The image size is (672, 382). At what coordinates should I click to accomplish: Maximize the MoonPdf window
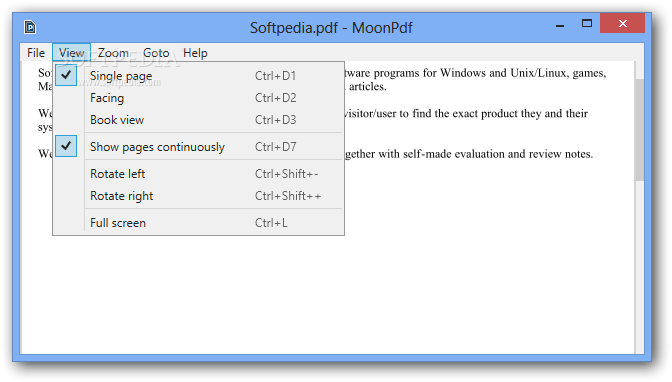pyautogui.click(x=587, y=24)
